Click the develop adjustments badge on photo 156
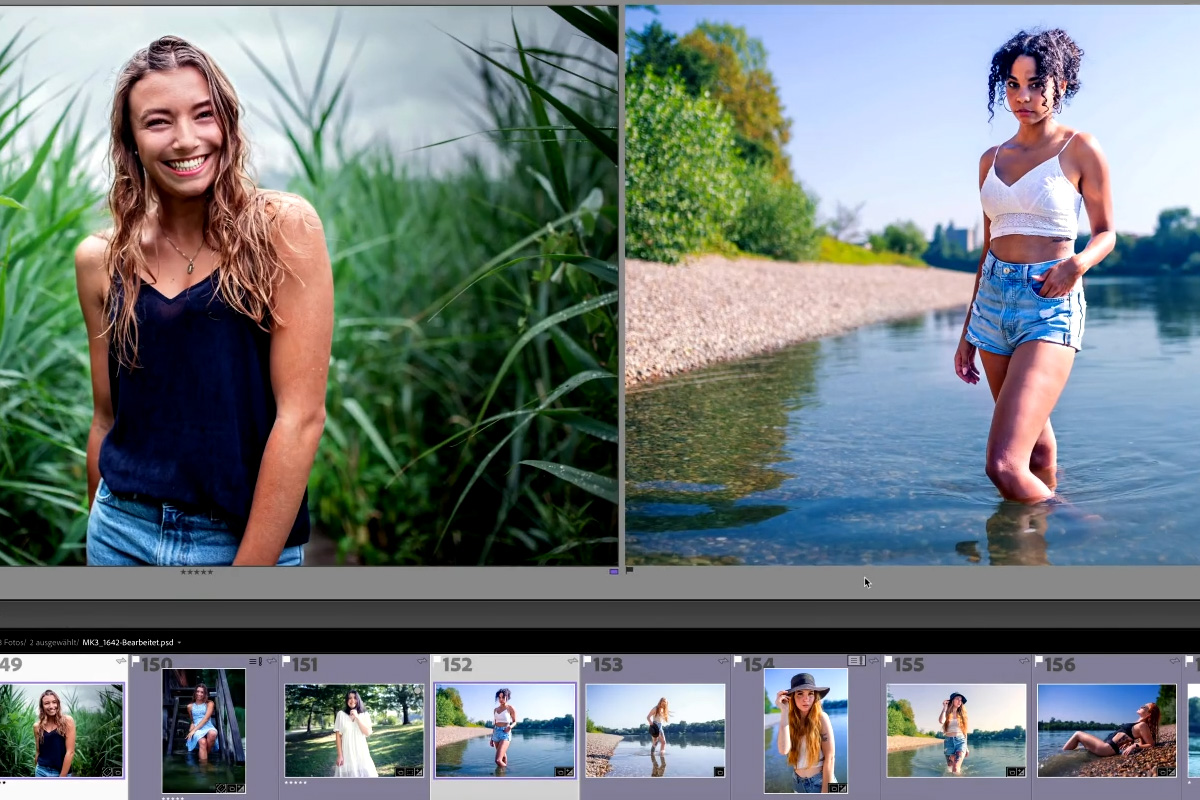This screenshot has height=800, width=1200. [1170, 772]
